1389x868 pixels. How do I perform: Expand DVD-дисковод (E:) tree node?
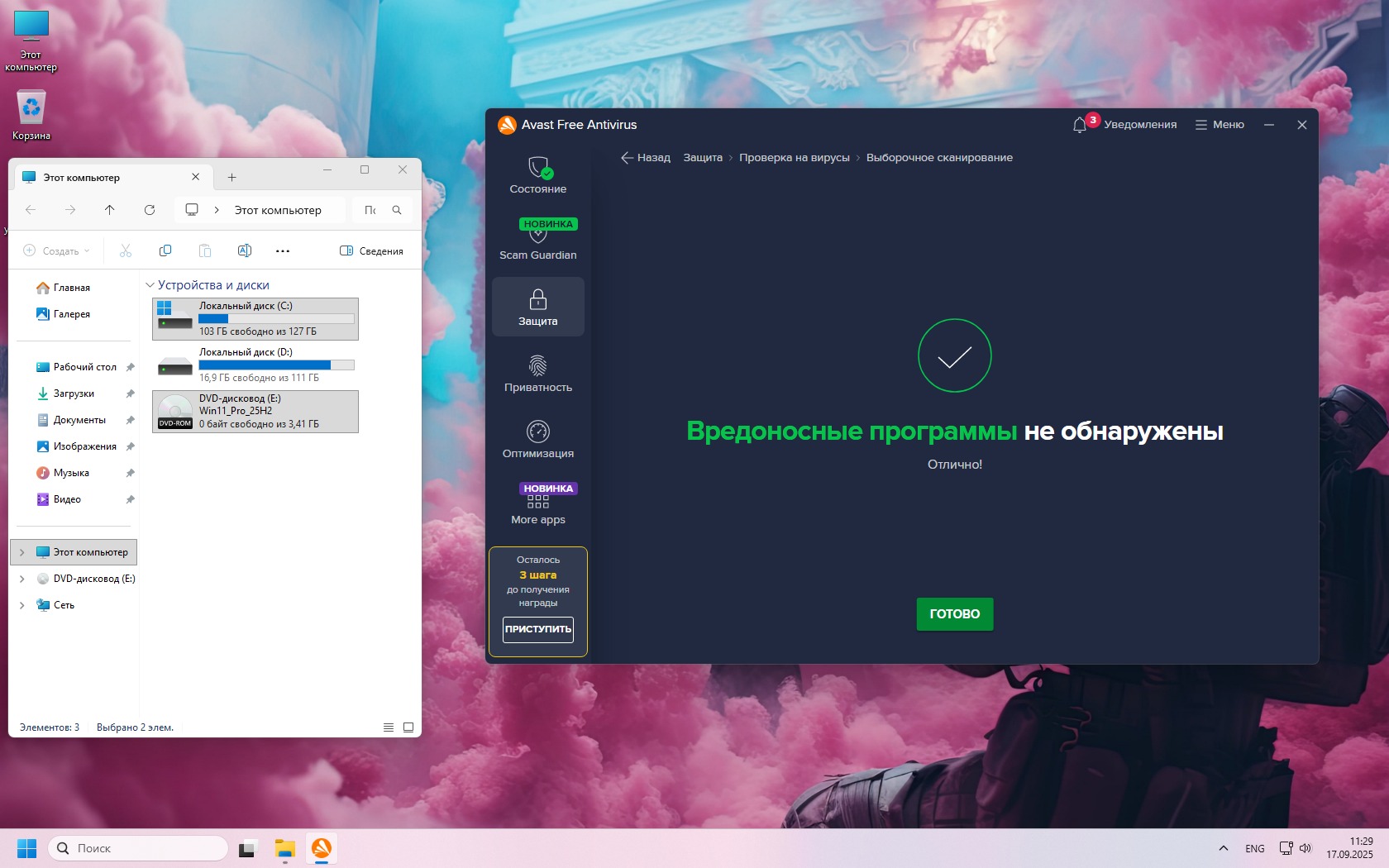pyautogui.click(x=22, y=579)
